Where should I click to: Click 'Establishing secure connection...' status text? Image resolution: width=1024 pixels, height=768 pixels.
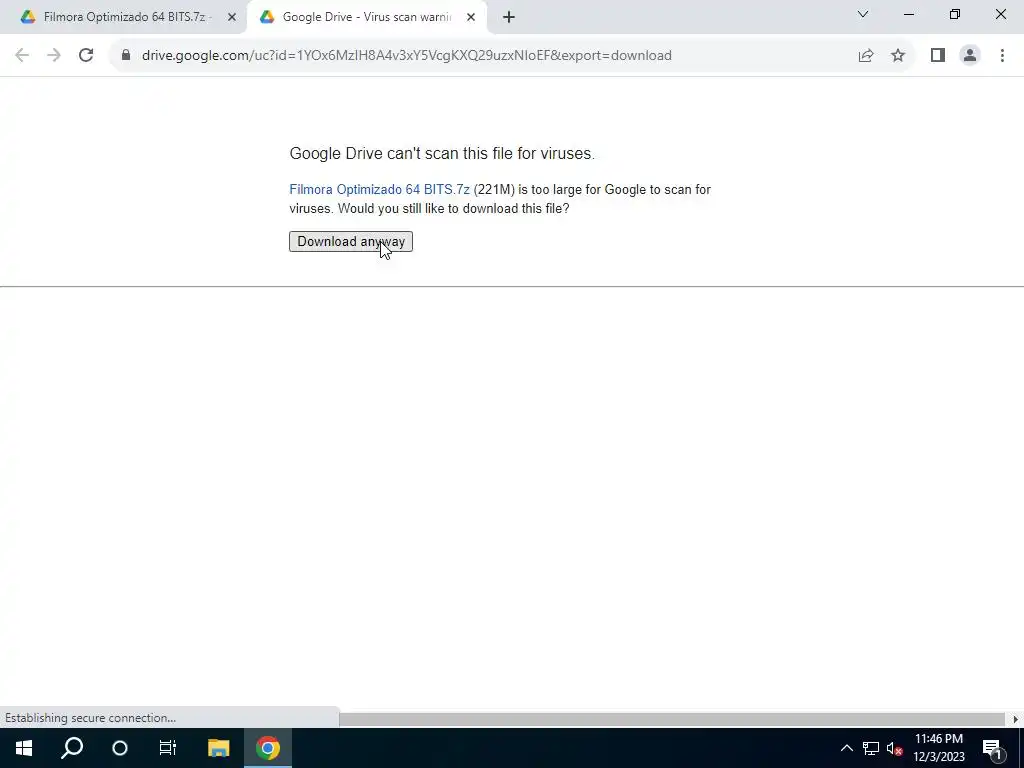[x=90, y=718]
